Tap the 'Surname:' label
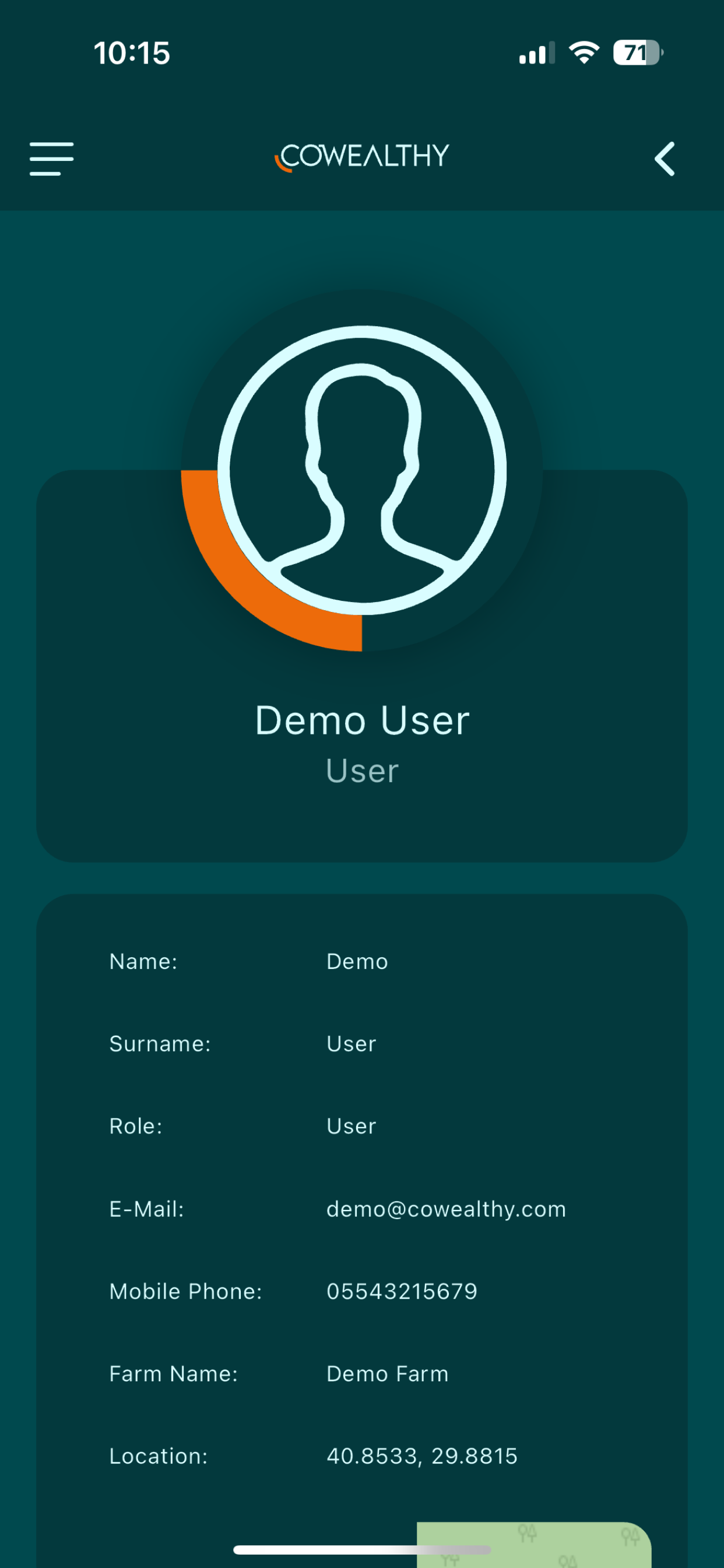Screen dimensions: 724x1568 click(160, 1044)
